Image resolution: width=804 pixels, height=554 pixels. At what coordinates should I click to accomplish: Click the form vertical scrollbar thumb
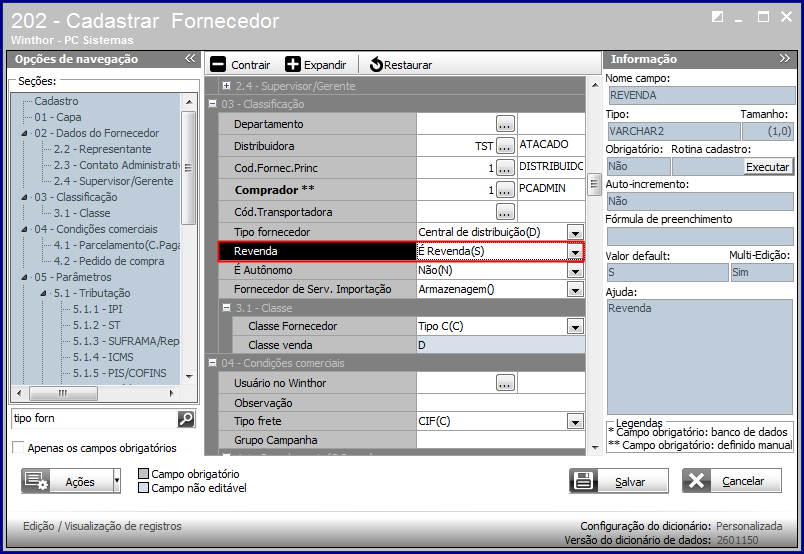594,184
